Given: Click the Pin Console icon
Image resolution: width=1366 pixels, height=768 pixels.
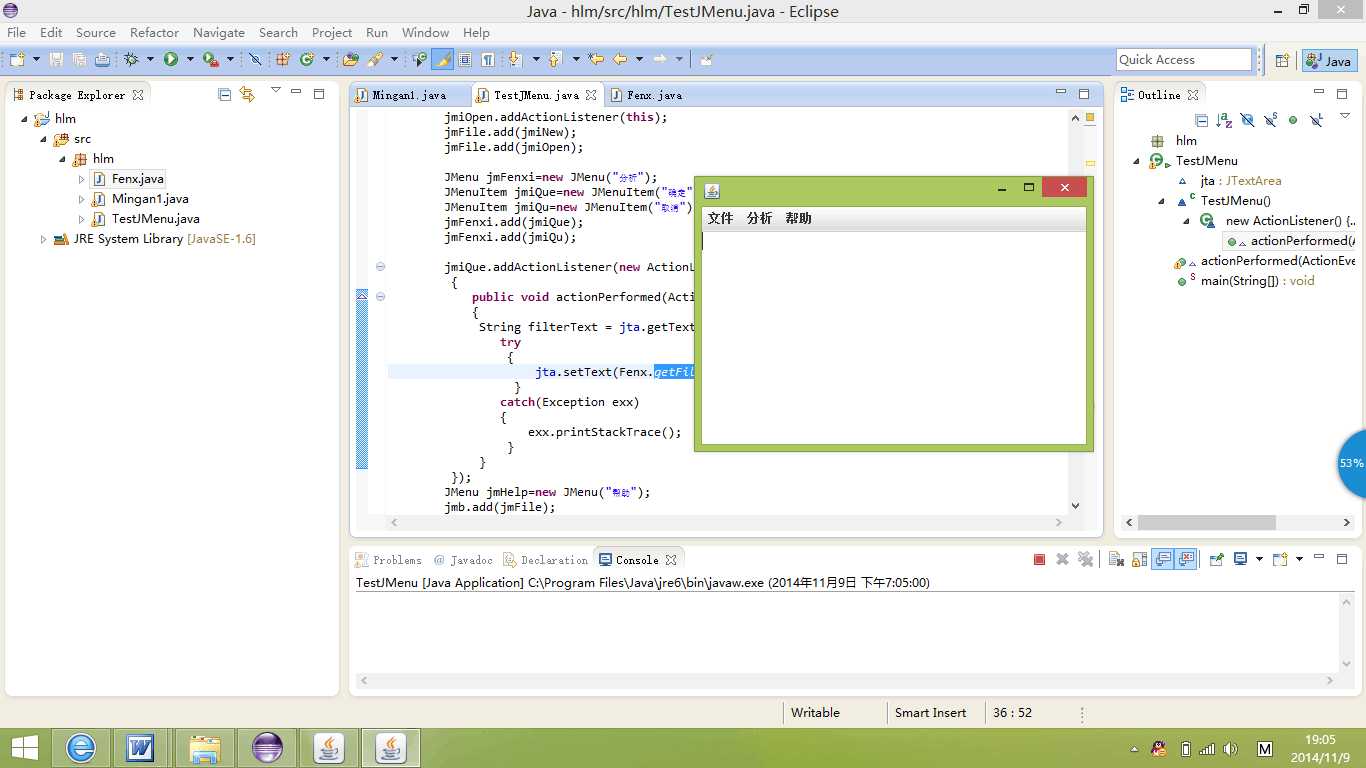Looking at the screenshot, I should pyautogui.click(x=1217, y=560).
